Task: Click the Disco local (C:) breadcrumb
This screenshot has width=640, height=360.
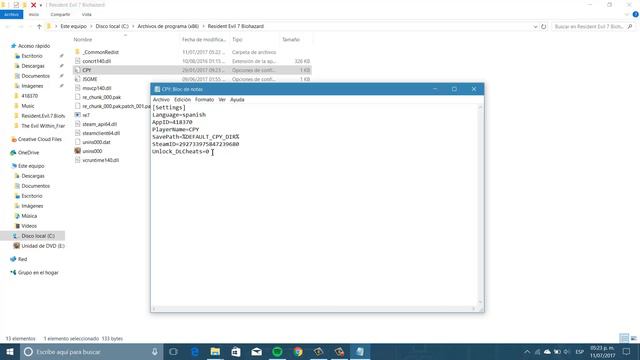Action: 112,26
